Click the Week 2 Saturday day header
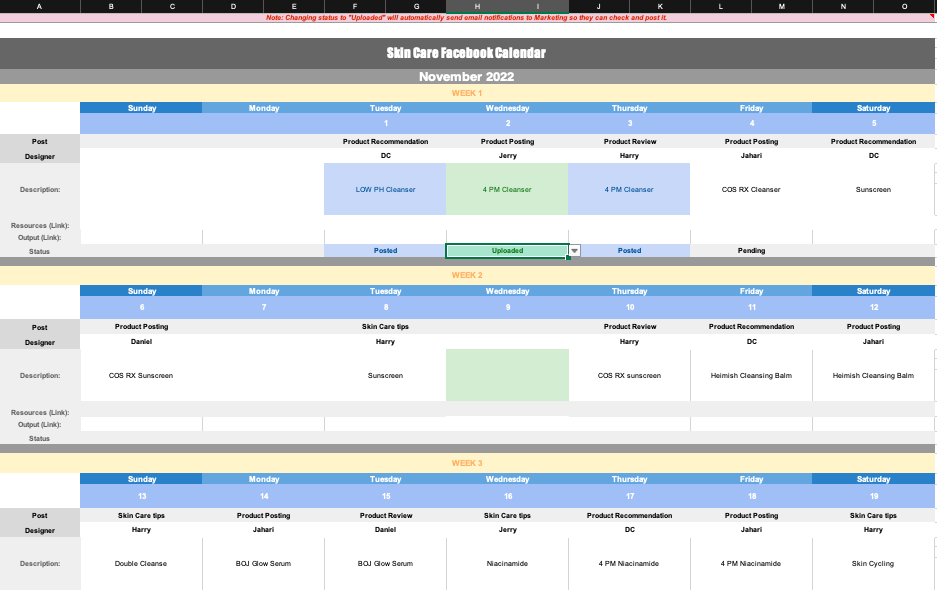The height and width of the screenshot is (590, 937). tap(874, 291)
